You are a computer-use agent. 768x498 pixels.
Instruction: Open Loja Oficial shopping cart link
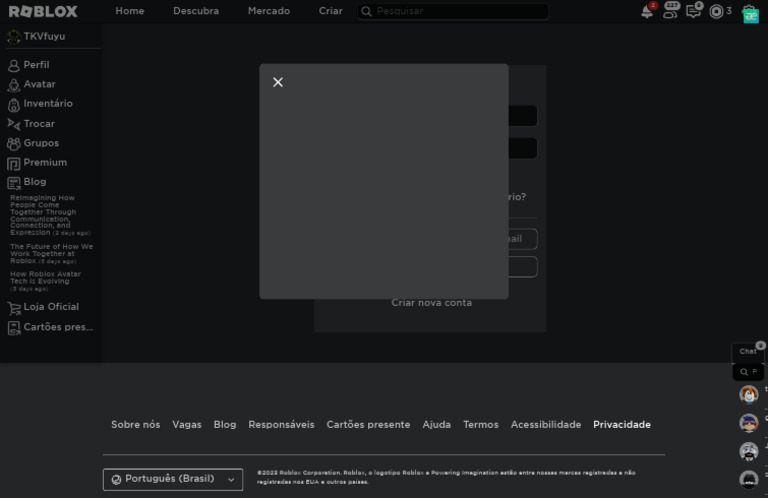(x=50, y=307)
